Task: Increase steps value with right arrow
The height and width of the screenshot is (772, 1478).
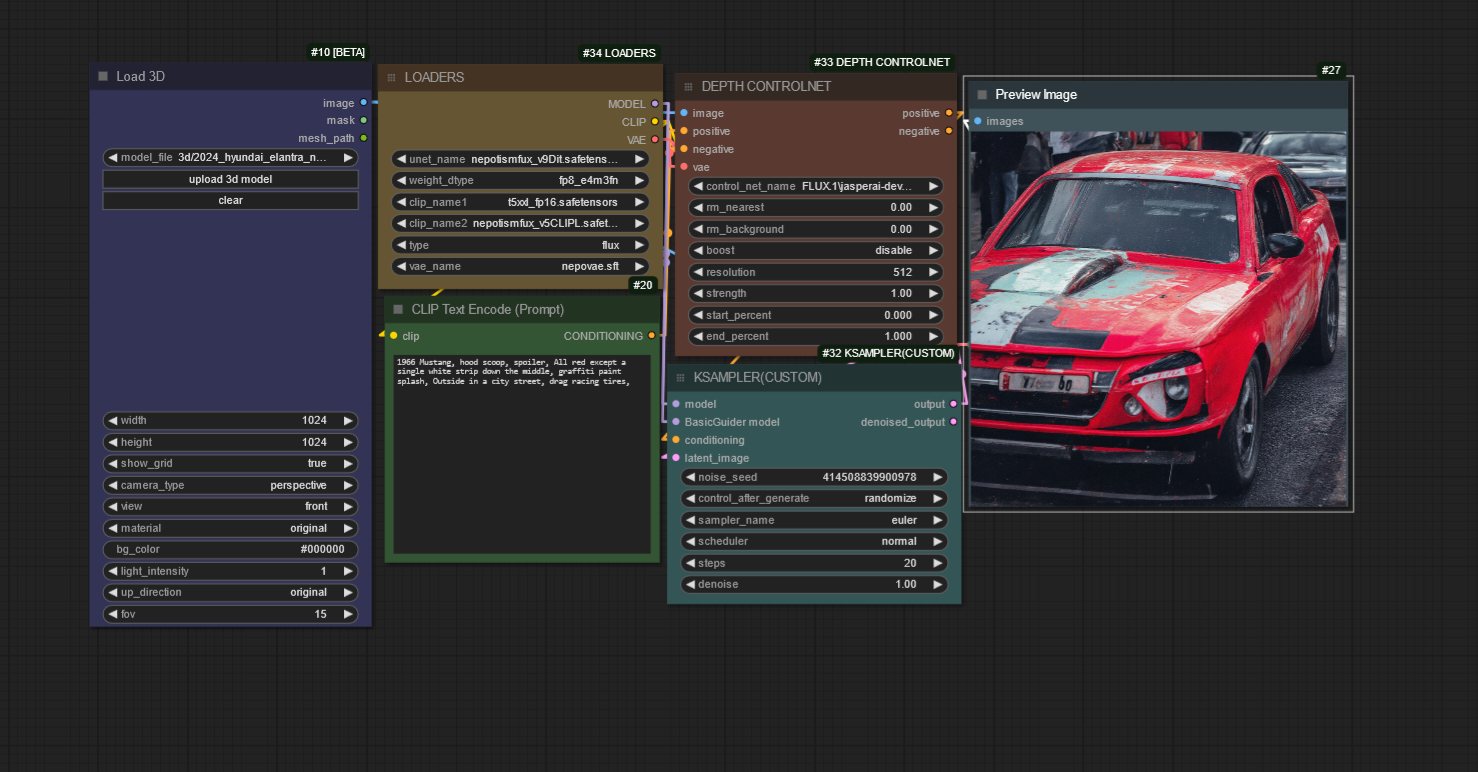Action: click(937, 563)
